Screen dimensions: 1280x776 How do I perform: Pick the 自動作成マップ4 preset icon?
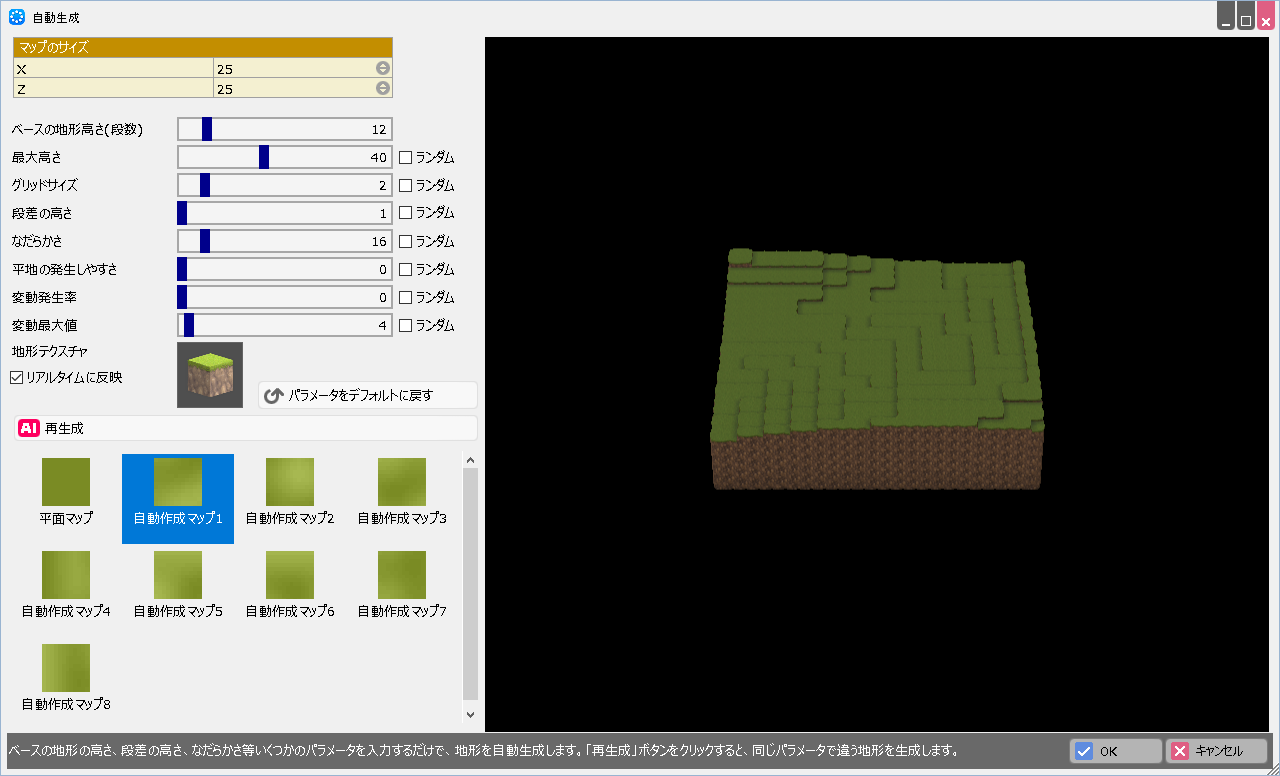(x=66, y=575)
